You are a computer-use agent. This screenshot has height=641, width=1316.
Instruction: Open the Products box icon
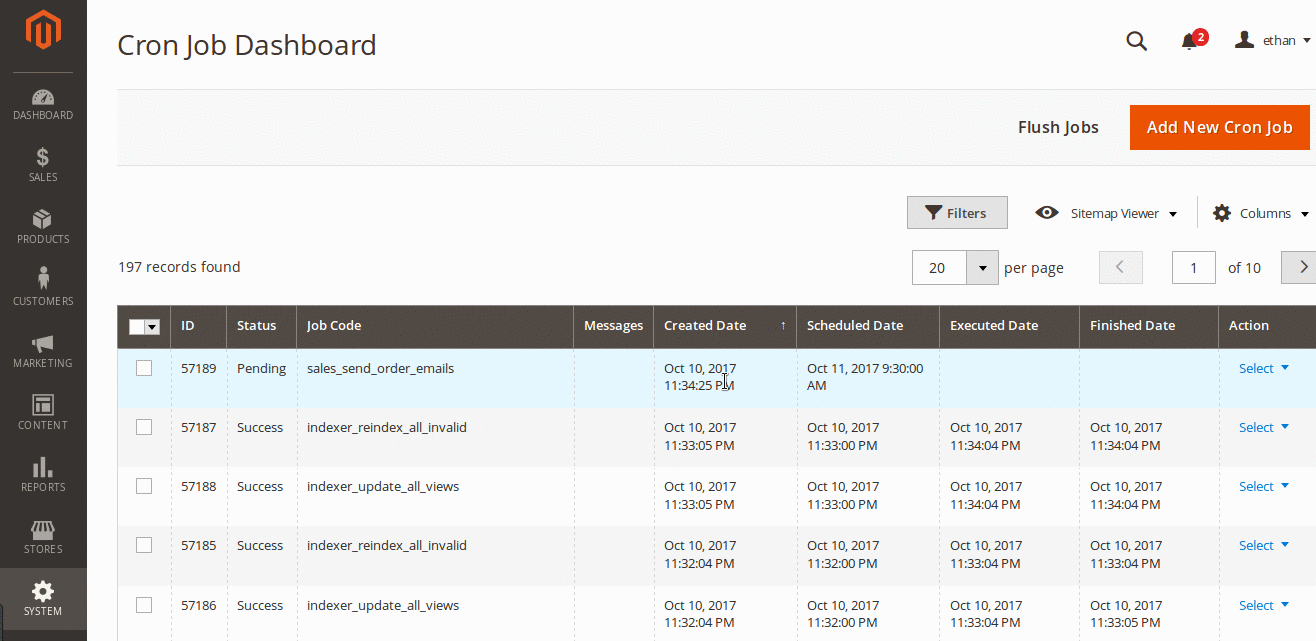43,220
